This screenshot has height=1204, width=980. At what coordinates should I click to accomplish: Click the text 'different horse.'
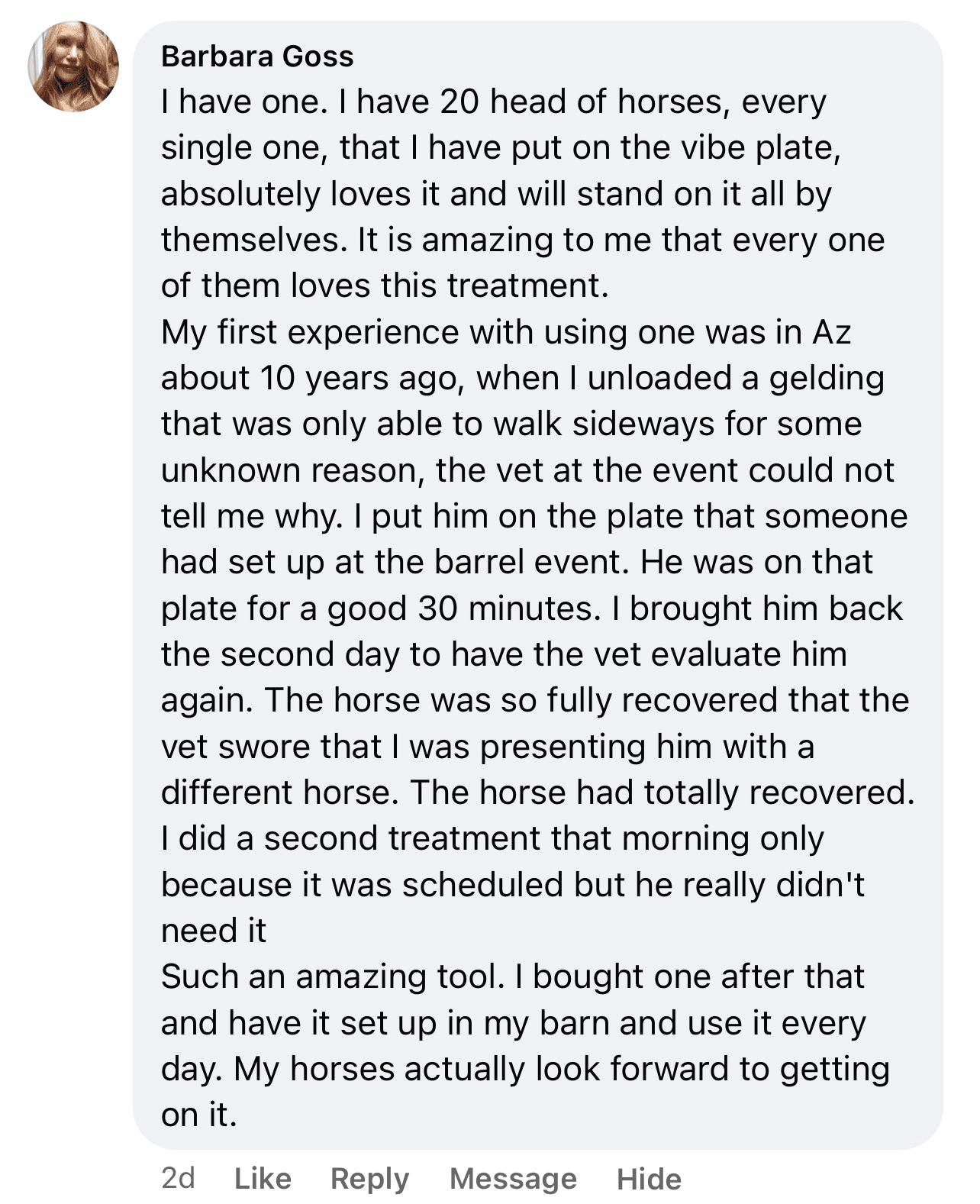tap(279, 792)
